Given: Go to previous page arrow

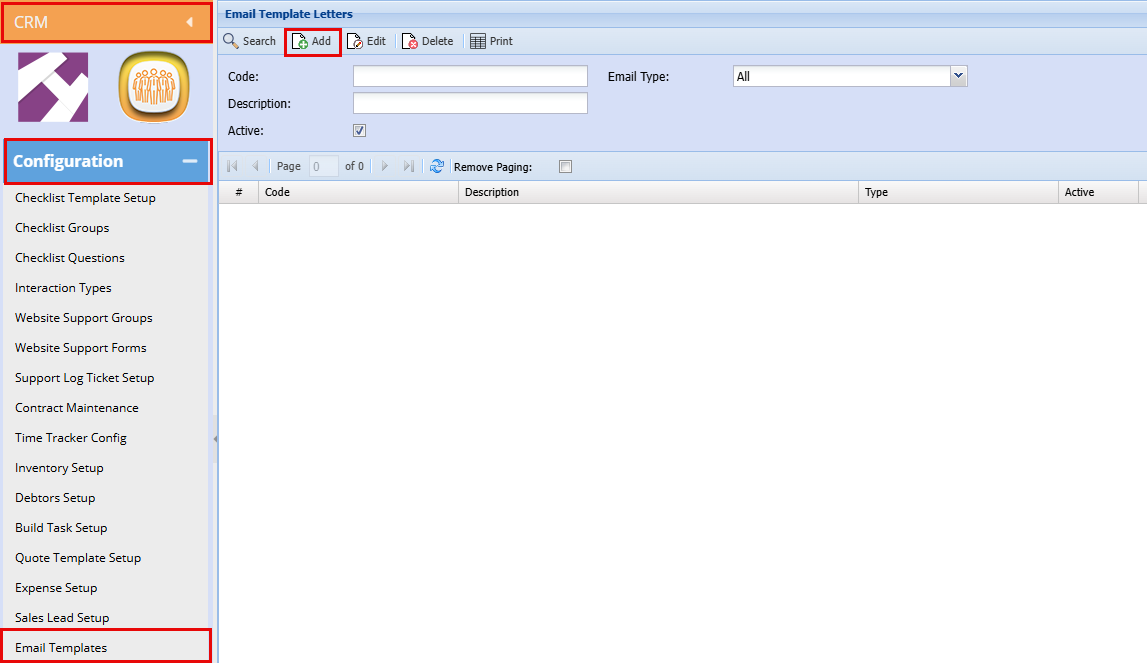Looking at the screenshot, I should pos(255,166).
